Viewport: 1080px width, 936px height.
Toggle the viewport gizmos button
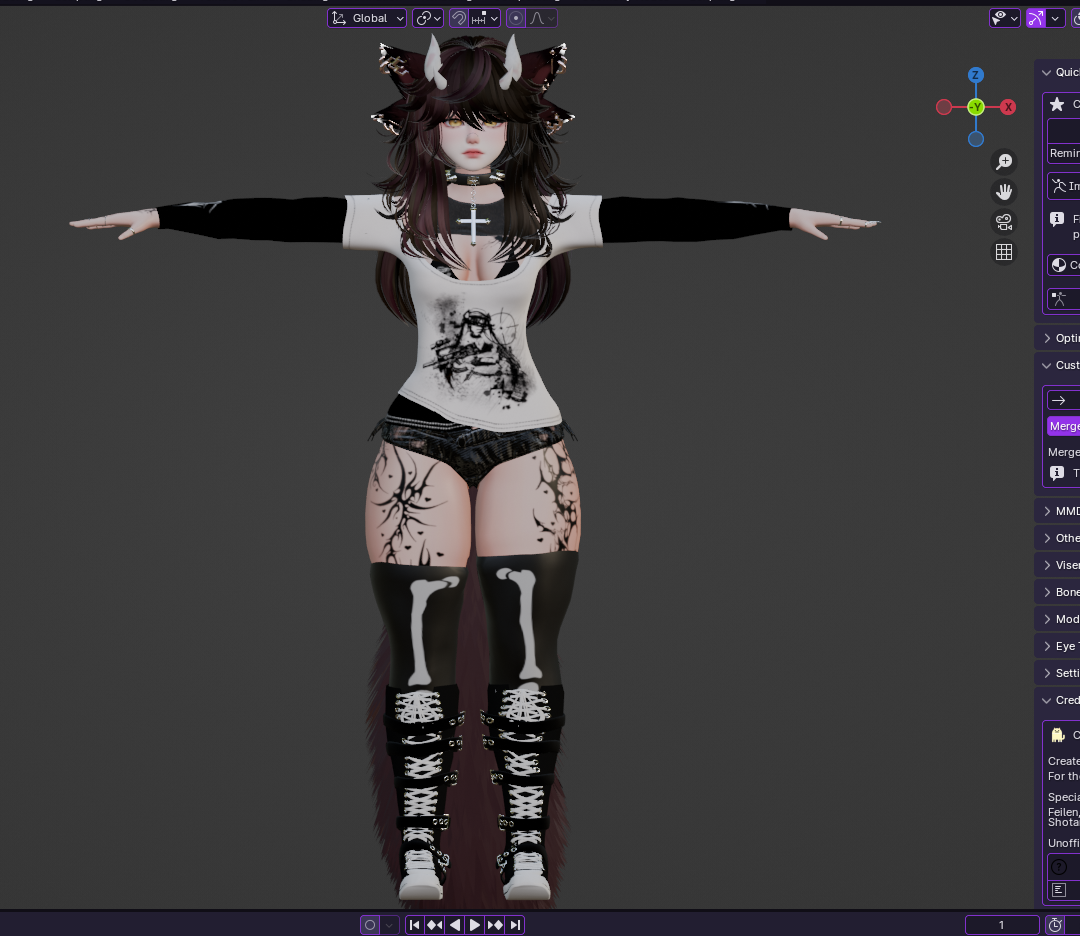[x=1035, y=18]
